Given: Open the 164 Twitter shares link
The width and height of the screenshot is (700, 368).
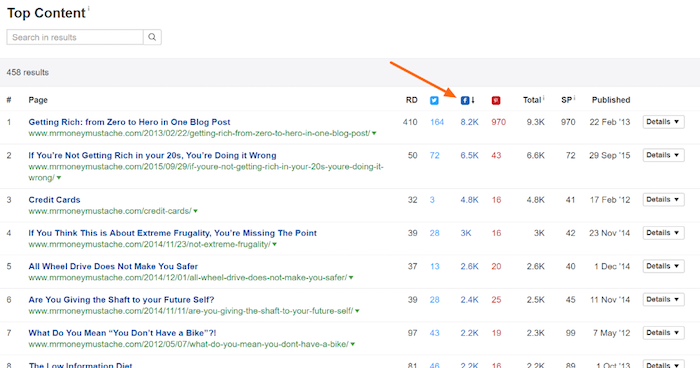Looking at the screenshot, I should (x=437, y=122).
